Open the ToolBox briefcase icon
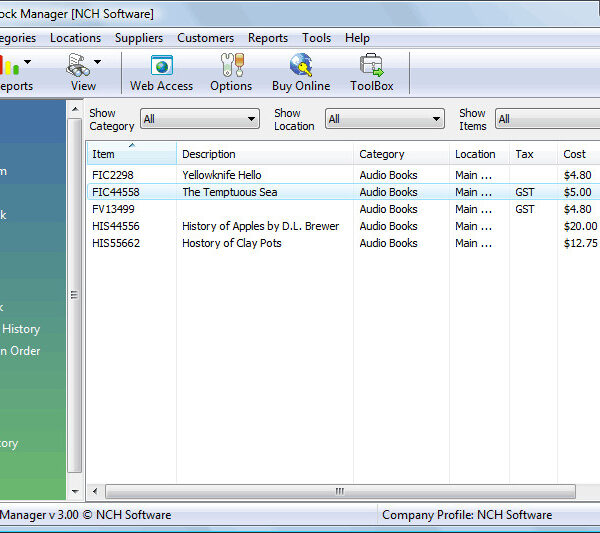The height and width of the screenshot is (533, 600). tap(372, 65)
